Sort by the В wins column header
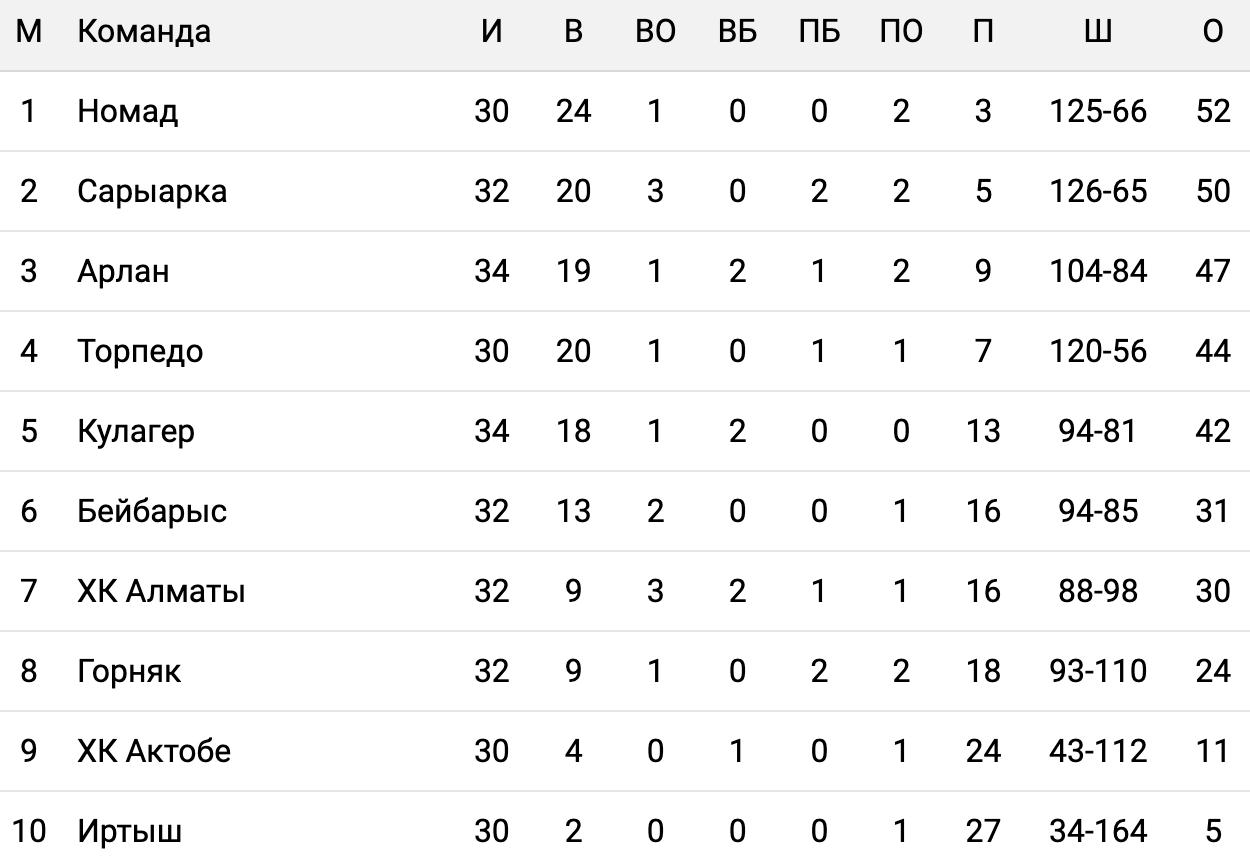Viewport: 1250px width, 864px height. pos(573,31)
